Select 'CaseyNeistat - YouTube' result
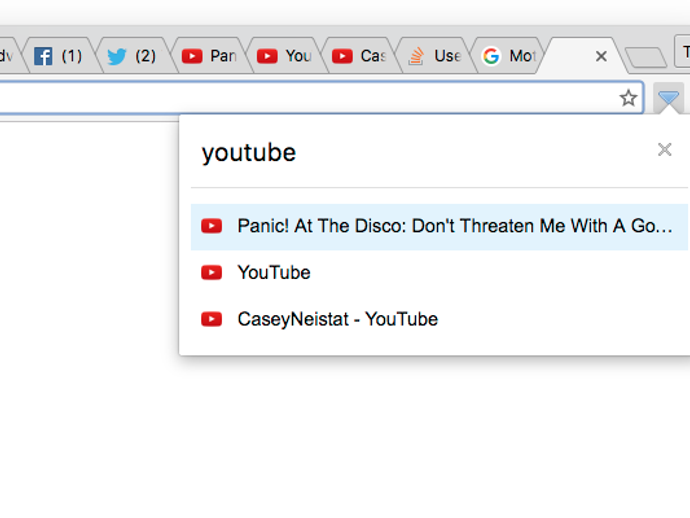The height and width of the screenshot is (518, 690). [439, 320]
